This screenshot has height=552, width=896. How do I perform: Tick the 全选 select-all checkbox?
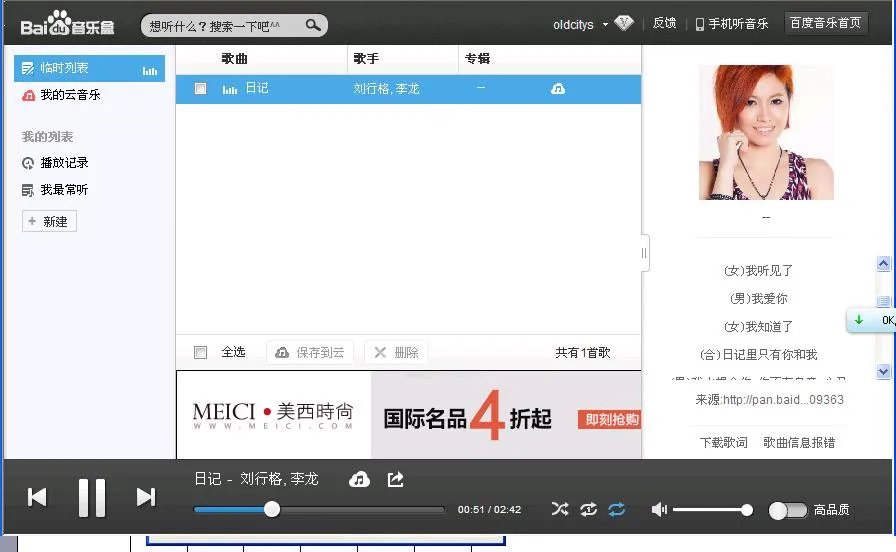pos(200,352)
